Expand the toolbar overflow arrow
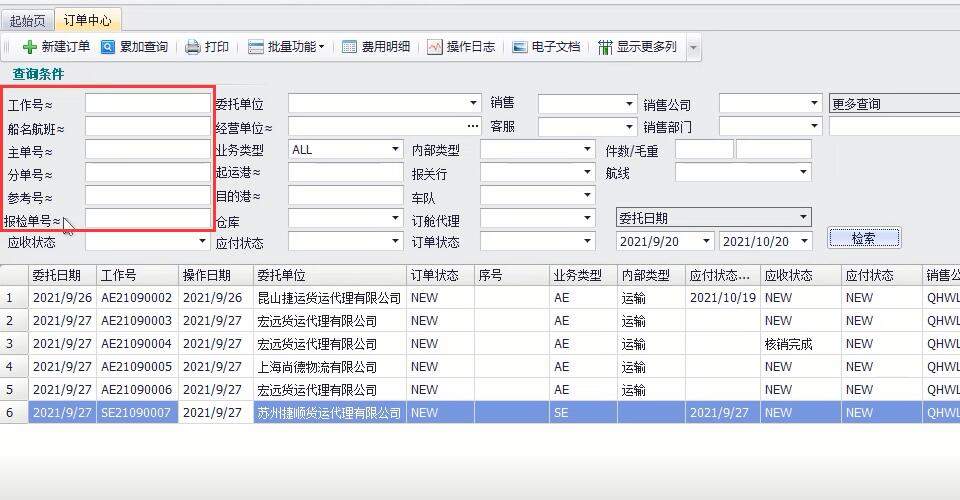The width and height of the screenshot is (960, 500). [x=693, y=48]
